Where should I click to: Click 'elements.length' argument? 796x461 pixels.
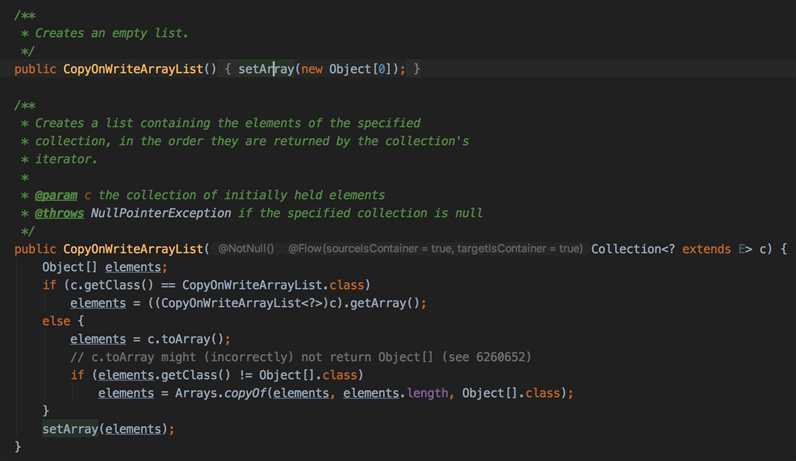(395, 393)
